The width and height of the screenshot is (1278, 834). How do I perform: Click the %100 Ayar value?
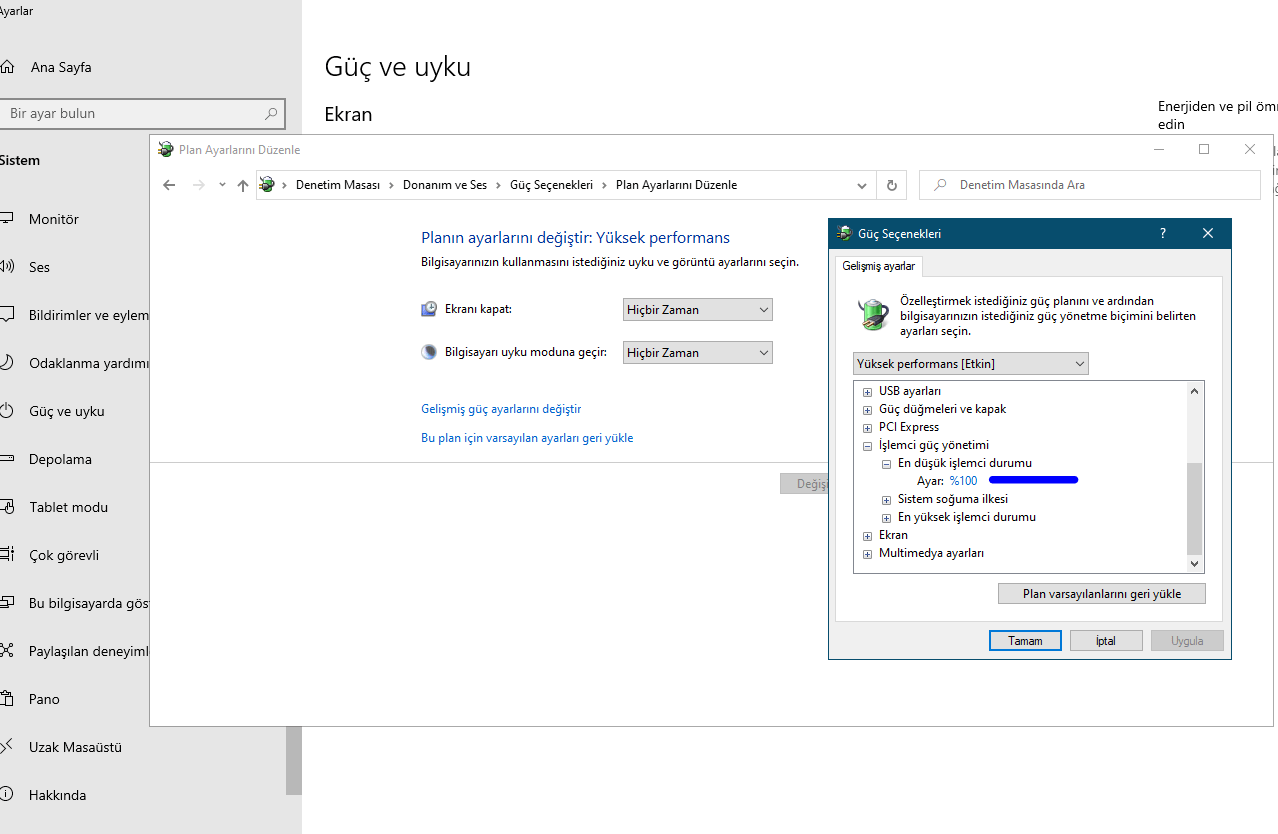(x=963, y=481)
